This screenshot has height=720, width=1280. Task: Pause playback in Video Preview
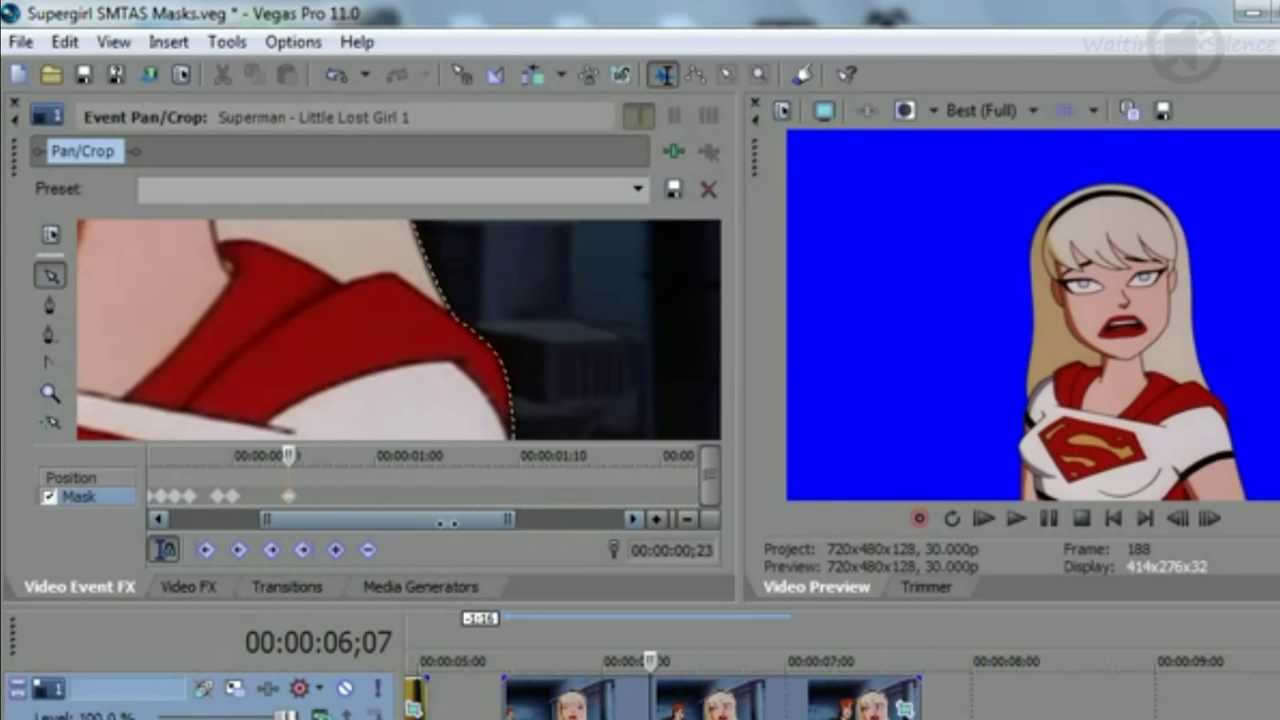coord(1049,519)
